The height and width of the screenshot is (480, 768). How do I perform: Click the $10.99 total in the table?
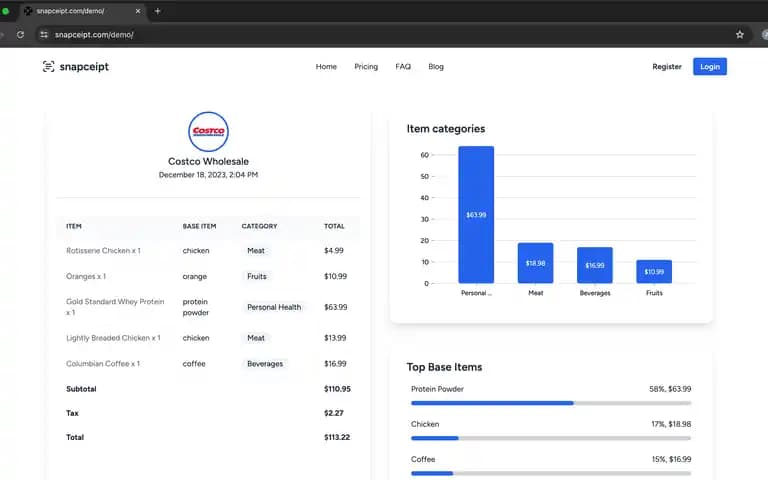coord(336,276)
